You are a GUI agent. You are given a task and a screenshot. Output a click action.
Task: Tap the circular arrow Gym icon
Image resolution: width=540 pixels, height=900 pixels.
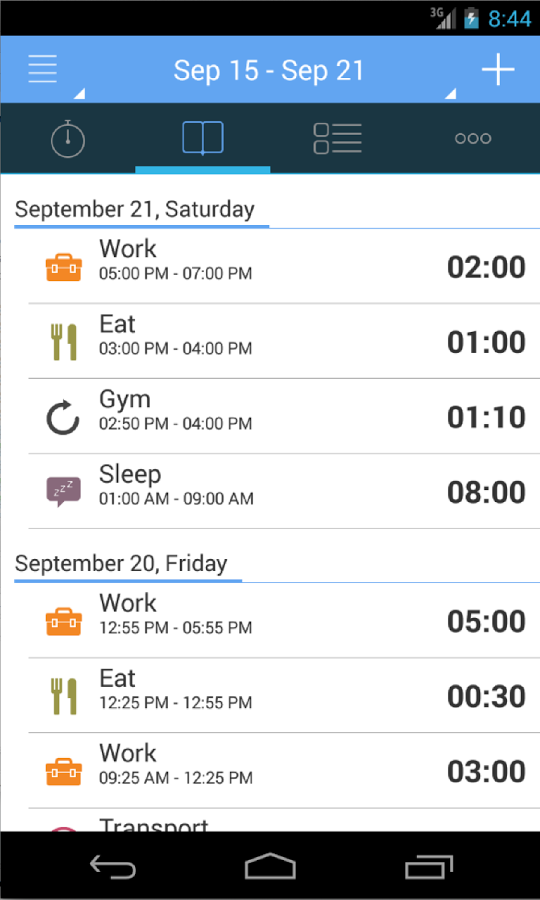[63, 417]
